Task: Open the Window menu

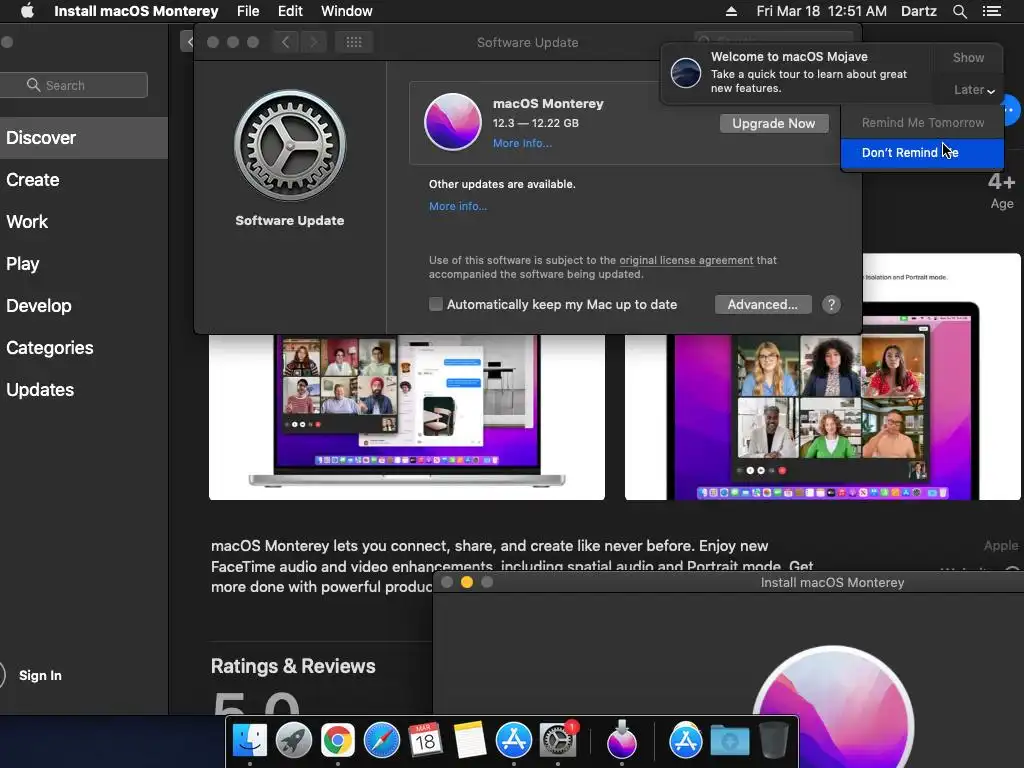Action: tap(346, 11)
